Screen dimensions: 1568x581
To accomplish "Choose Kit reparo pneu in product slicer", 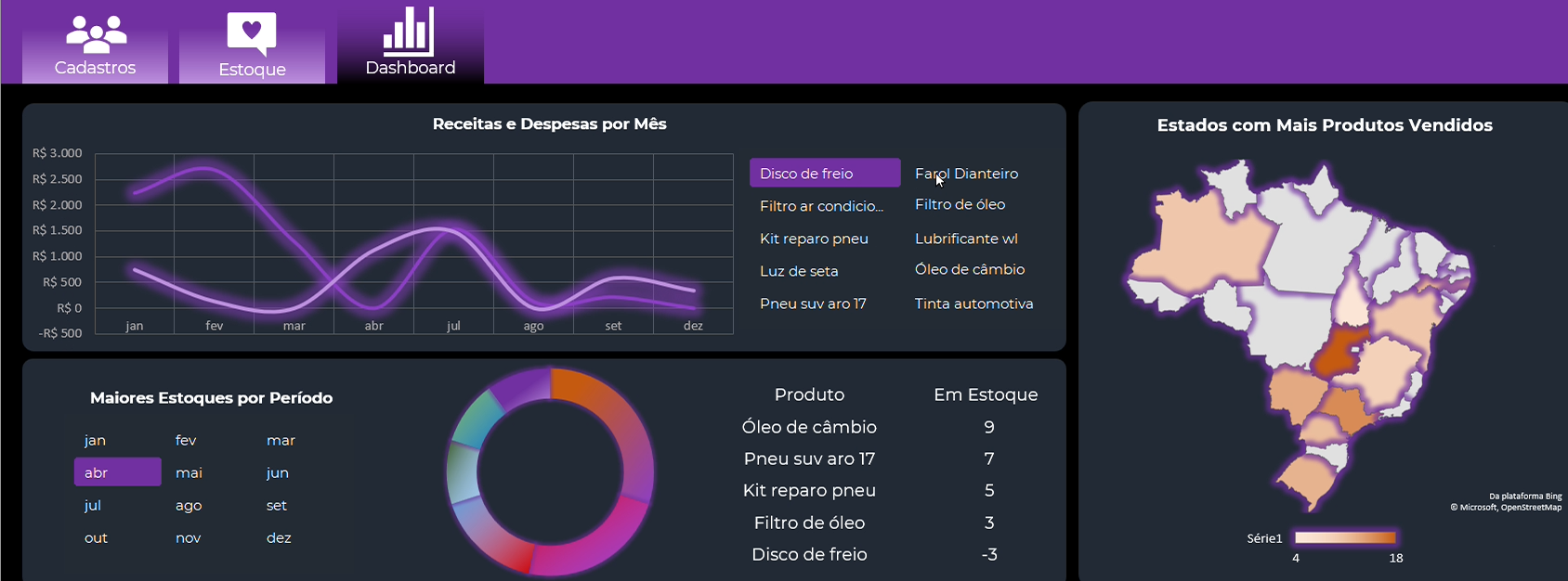I will point(814,239).
